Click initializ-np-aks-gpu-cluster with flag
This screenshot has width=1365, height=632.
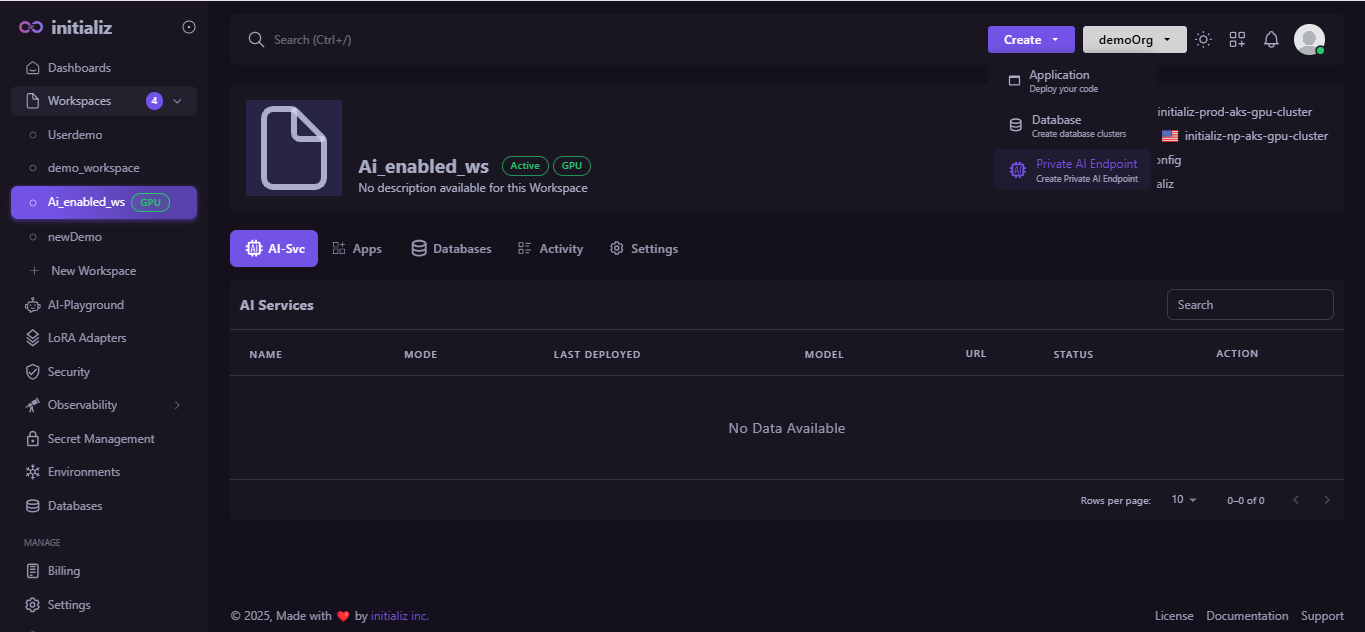1245,136
